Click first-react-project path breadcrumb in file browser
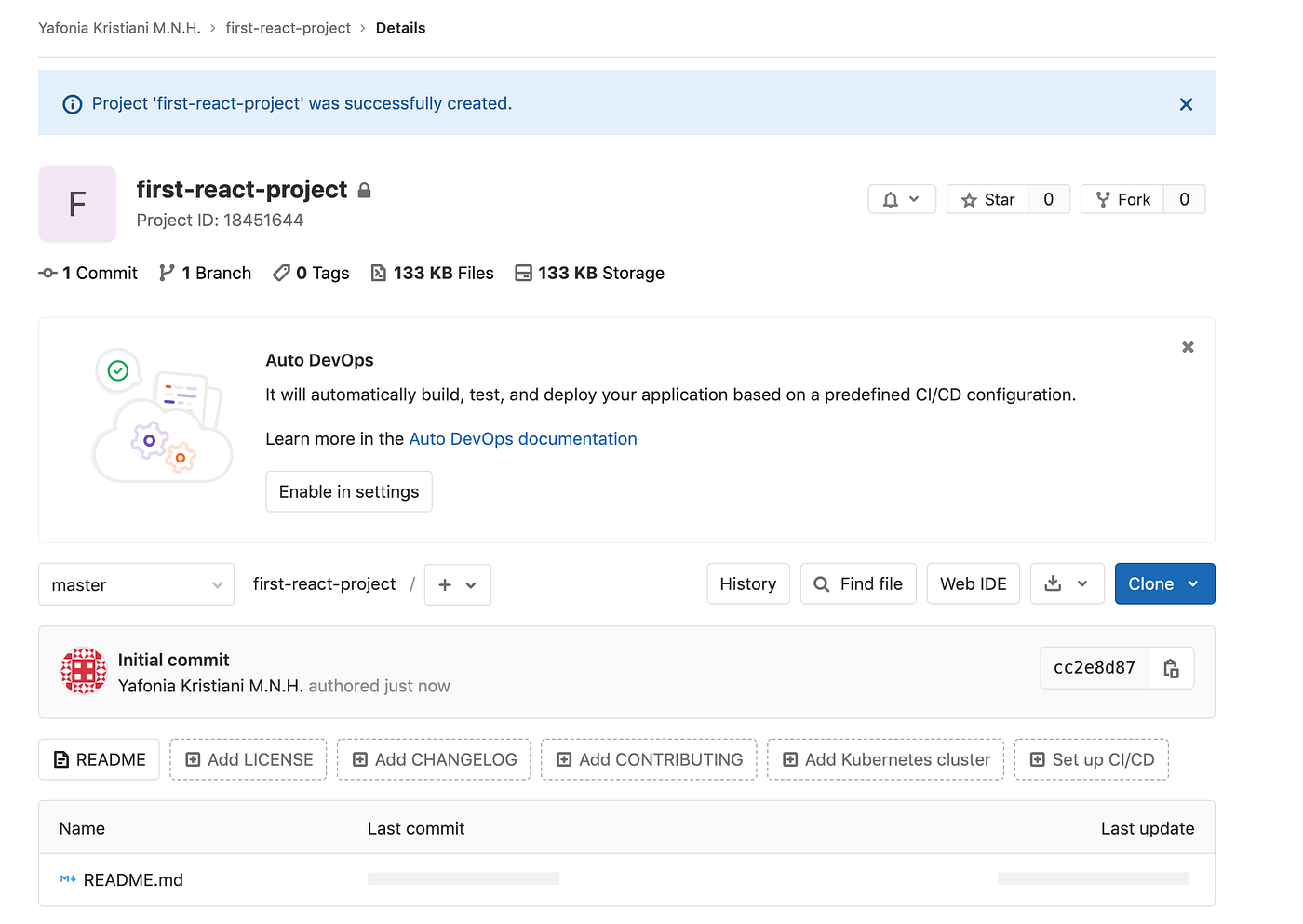This screenshot has width=1303, height=924. 324,584
